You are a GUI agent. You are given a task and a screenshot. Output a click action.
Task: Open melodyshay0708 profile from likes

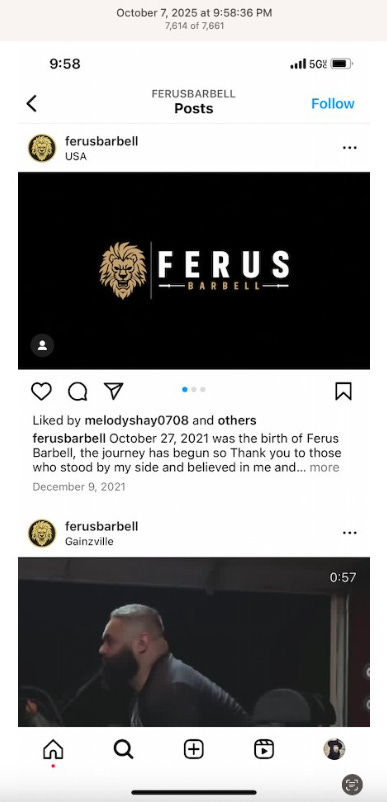click(136, 420)
